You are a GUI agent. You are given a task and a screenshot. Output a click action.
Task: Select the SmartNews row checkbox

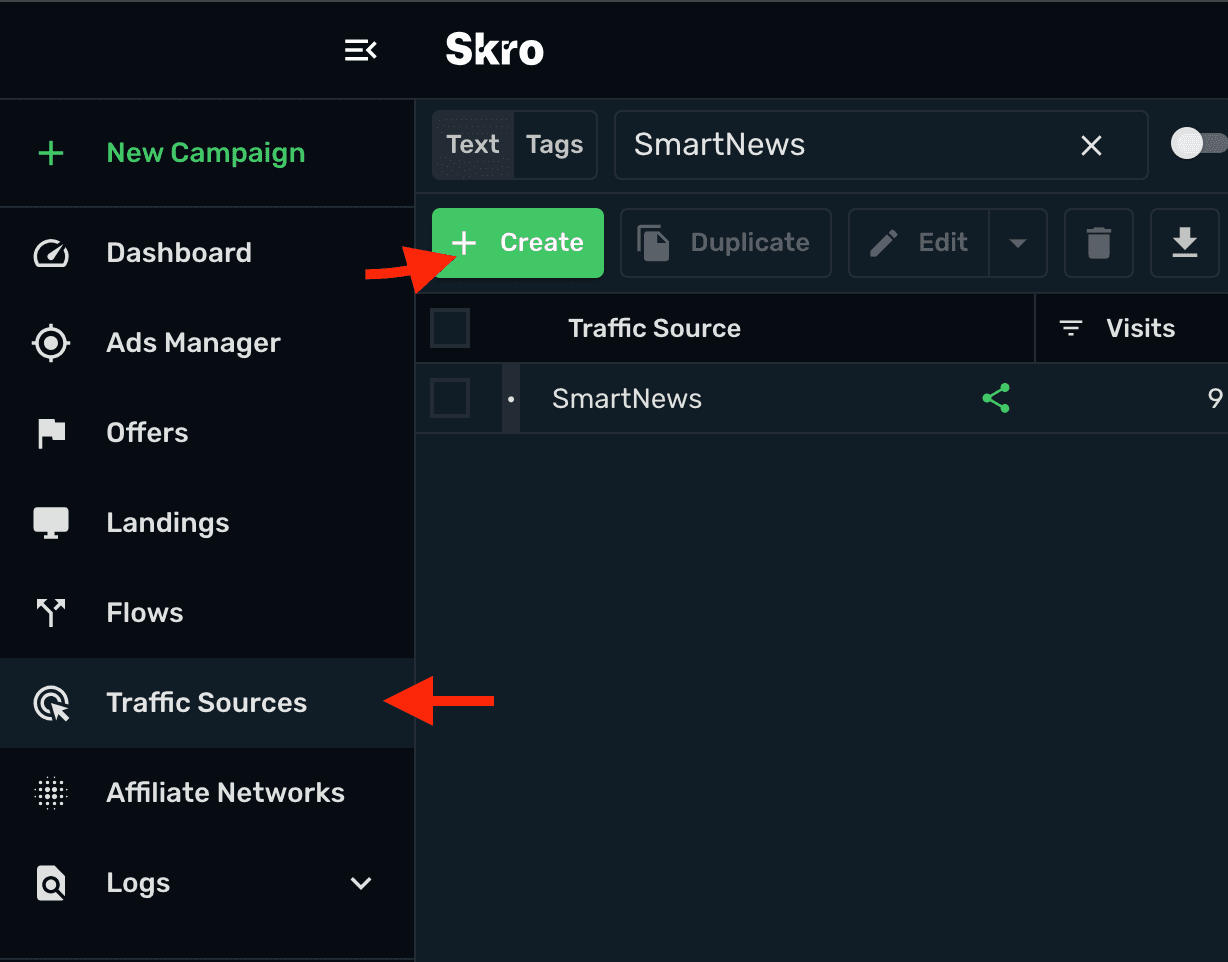450,398
